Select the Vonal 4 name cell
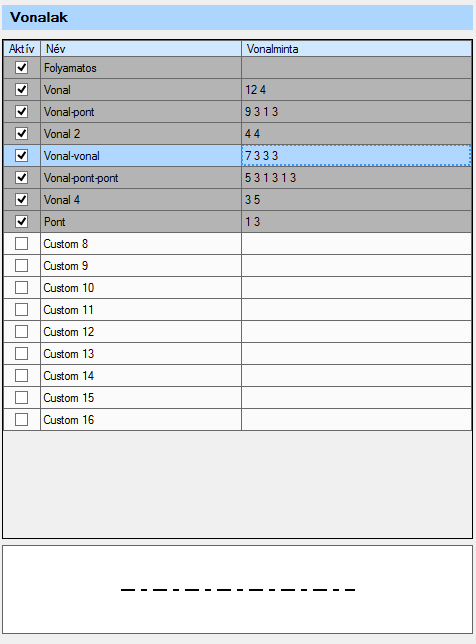476x644 pixels. [141, 200]
